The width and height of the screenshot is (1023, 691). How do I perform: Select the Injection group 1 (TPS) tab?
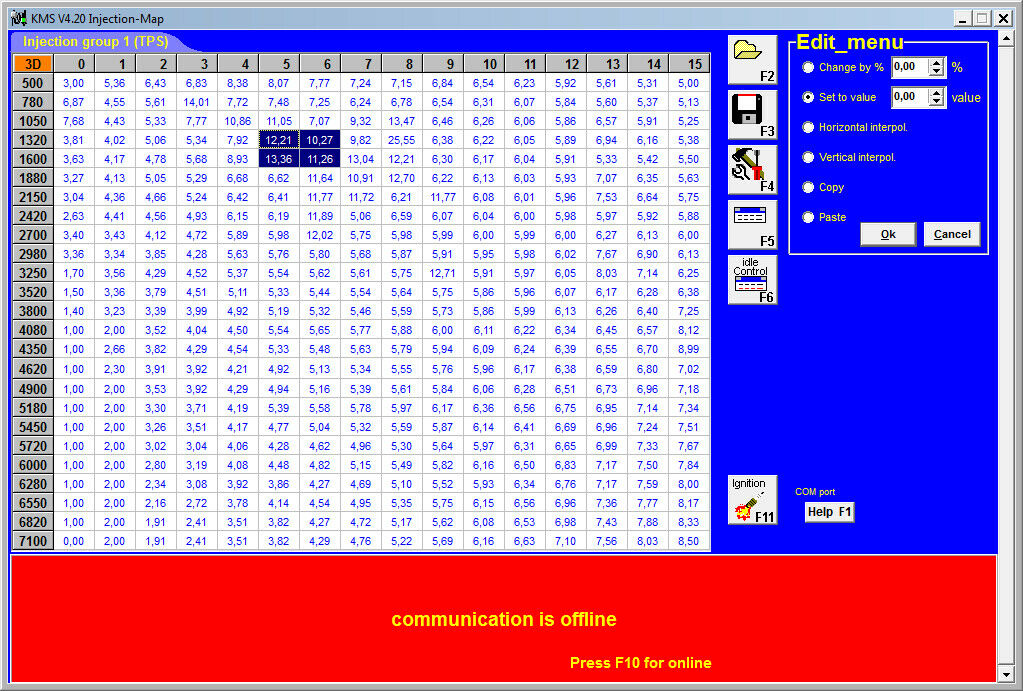coord(96,42)
